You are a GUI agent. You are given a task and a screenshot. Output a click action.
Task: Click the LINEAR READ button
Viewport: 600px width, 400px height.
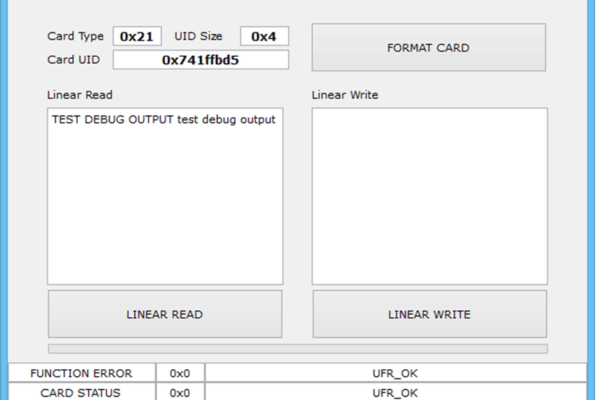[165, 314]
